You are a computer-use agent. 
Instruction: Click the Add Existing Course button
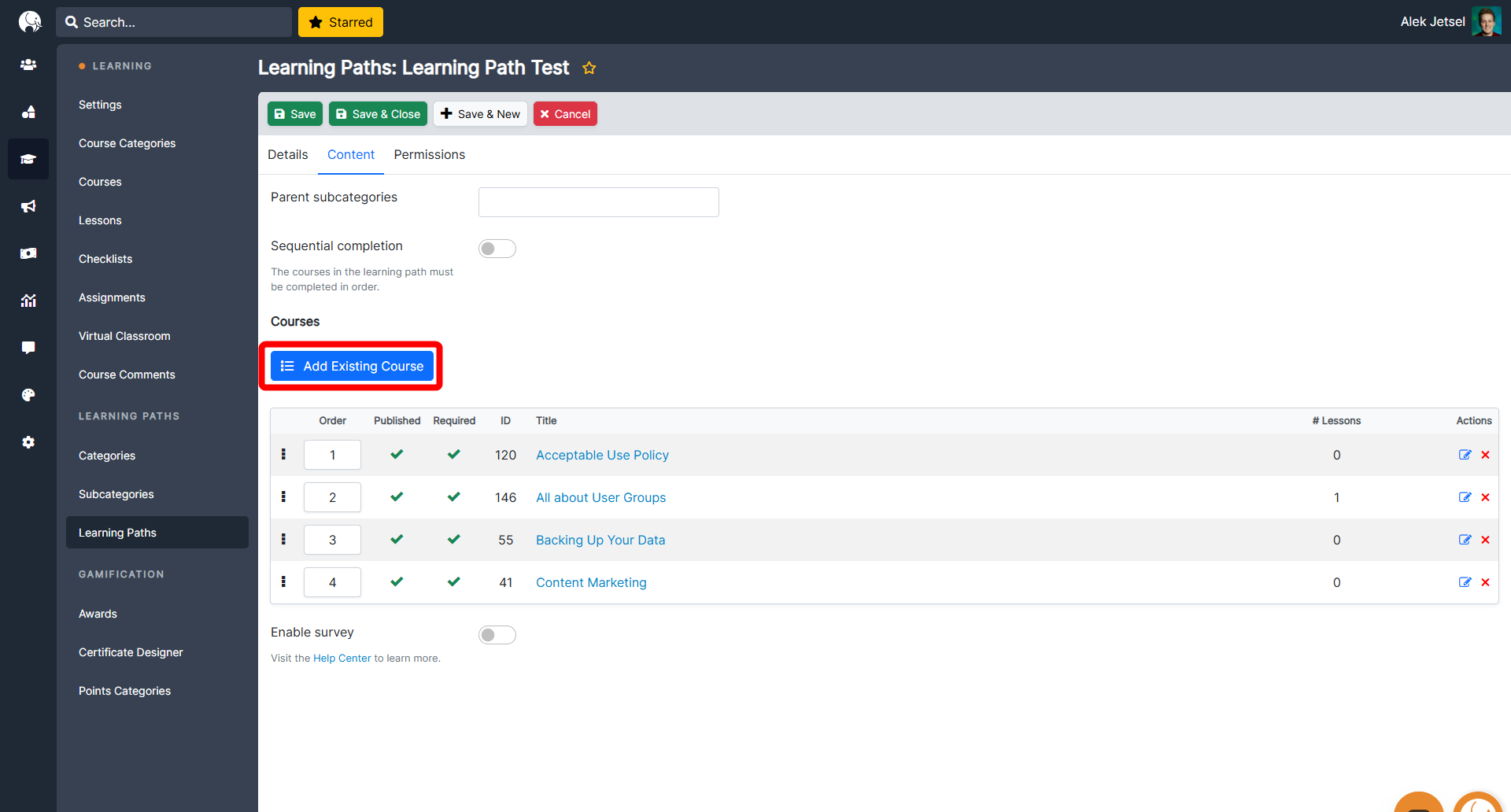coord(352,366)
